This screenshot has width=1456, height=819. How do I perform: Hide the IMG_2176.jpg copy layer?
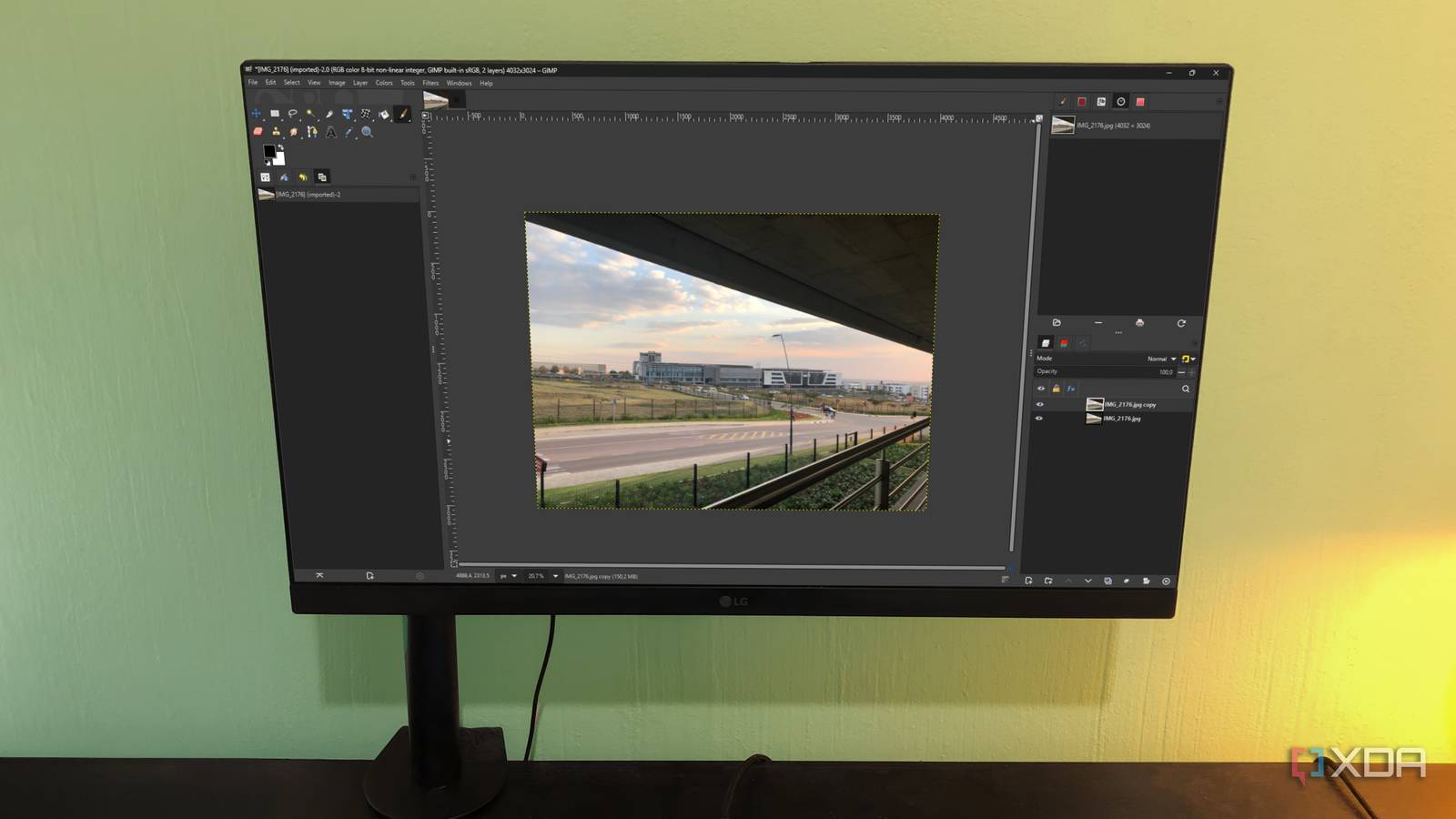click(1040, 405)
